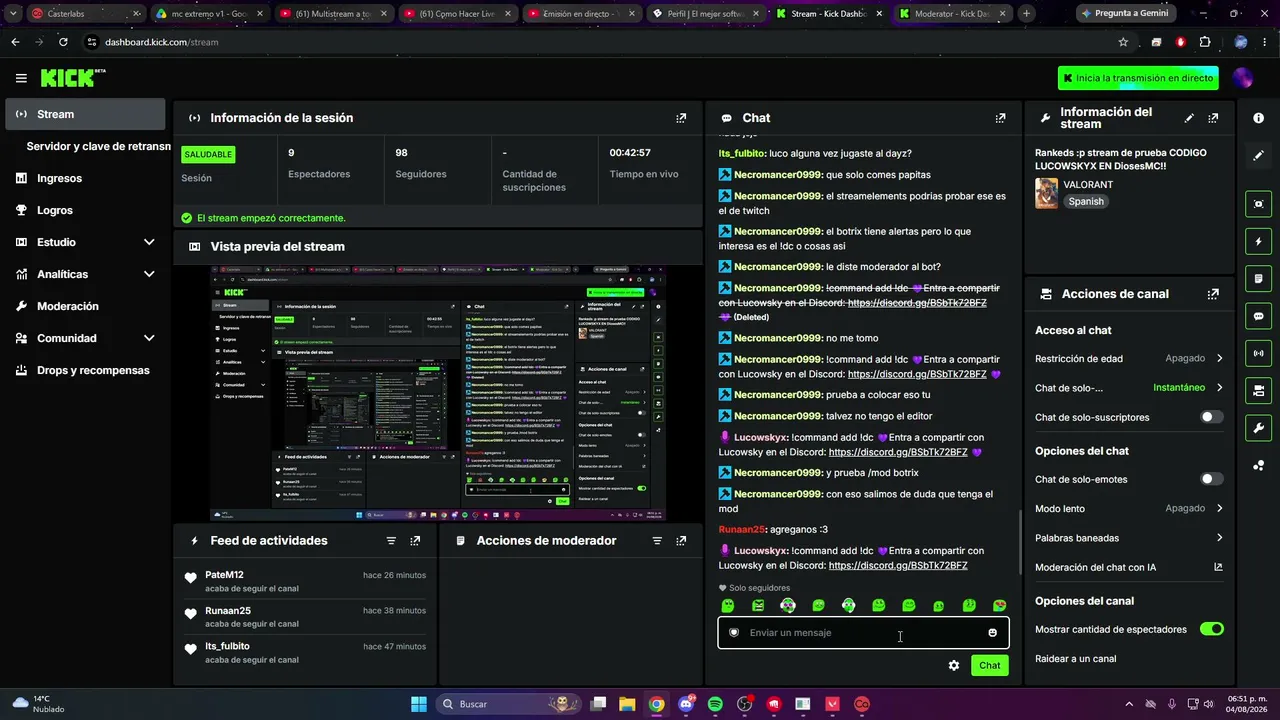Open the hamburger menu beside the Kick logo
The width and height of the screenshot is (1280, 720).
pos(21,78)
